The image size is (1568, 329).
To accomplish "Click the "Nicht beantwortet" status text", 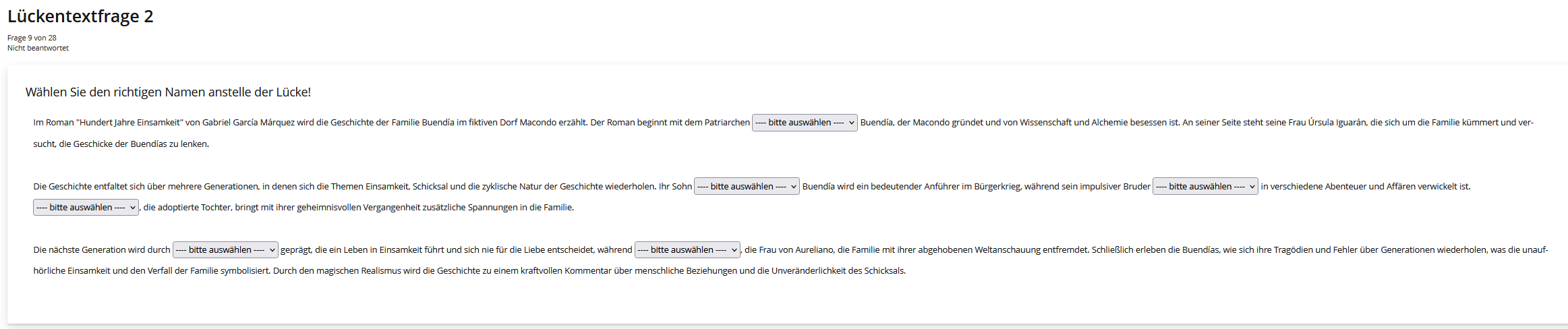I will pos(38,48).
